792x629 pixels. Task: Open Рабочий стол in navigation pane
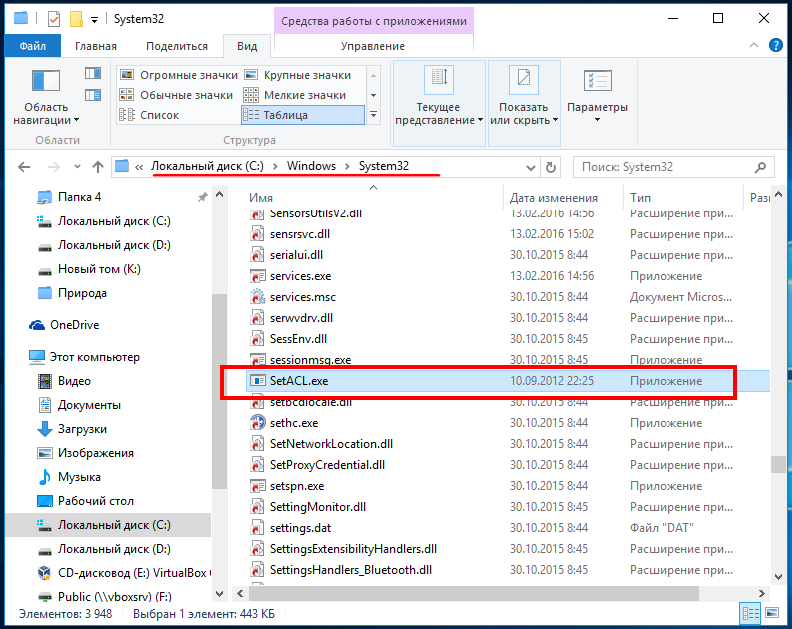[95, 501]
